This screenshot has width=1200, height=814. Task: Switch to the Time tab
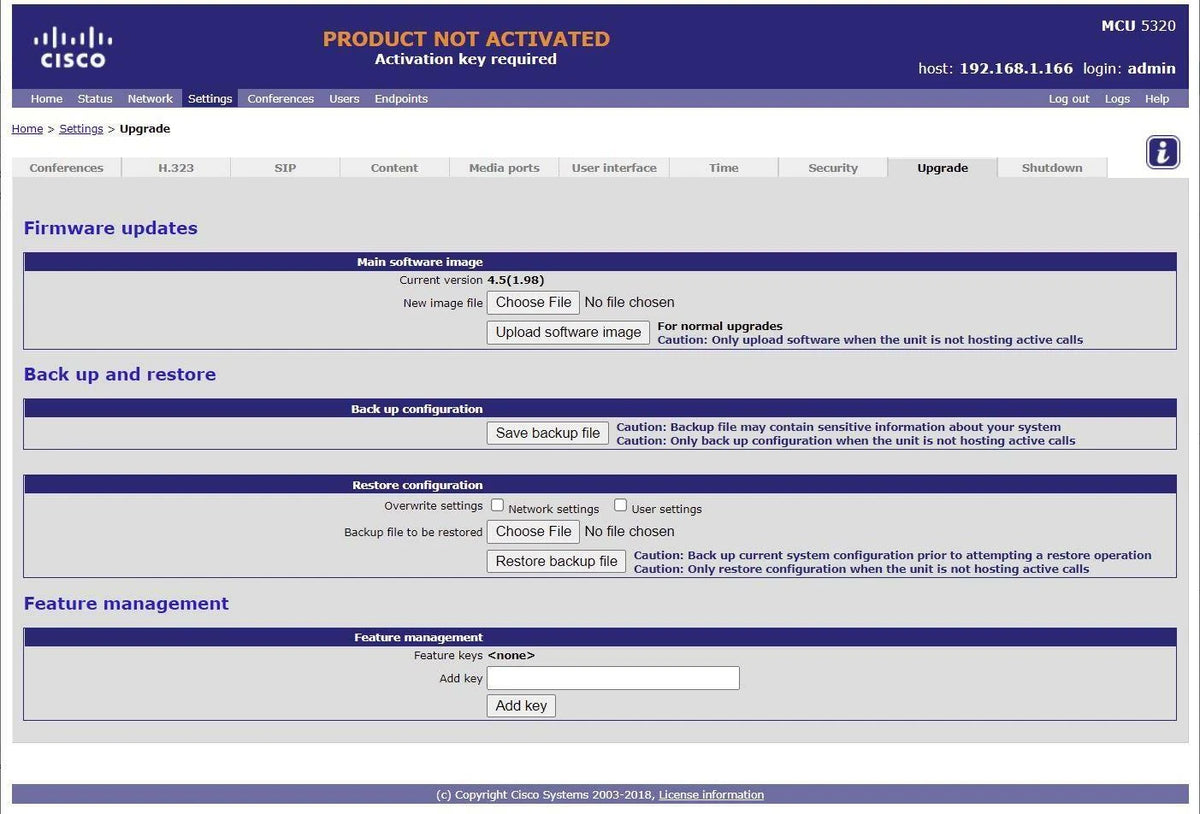coord(723,168)
